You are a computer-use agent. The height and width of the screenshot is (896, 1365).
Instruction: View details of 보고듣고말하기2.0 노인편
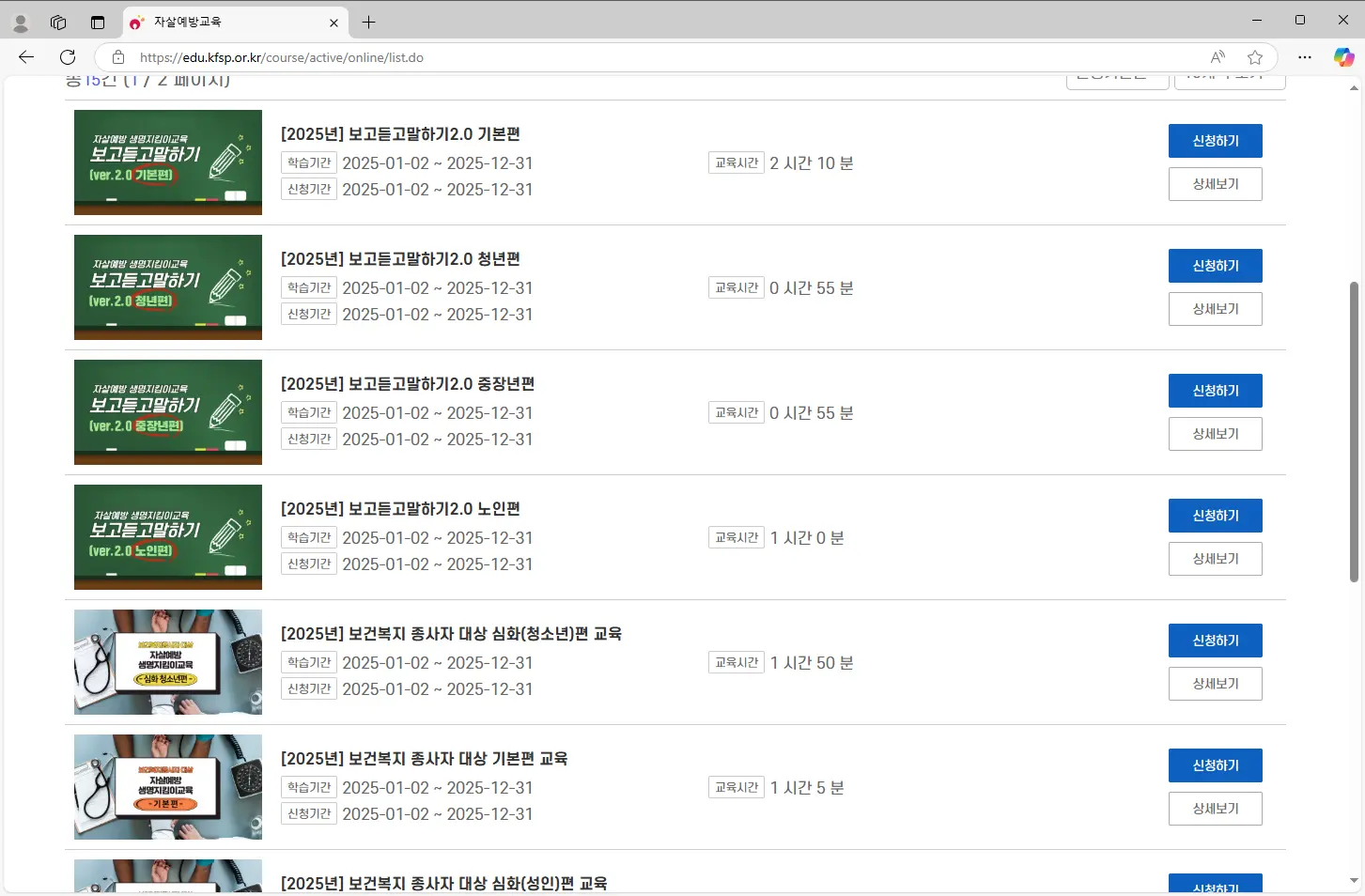(1215, 559)
